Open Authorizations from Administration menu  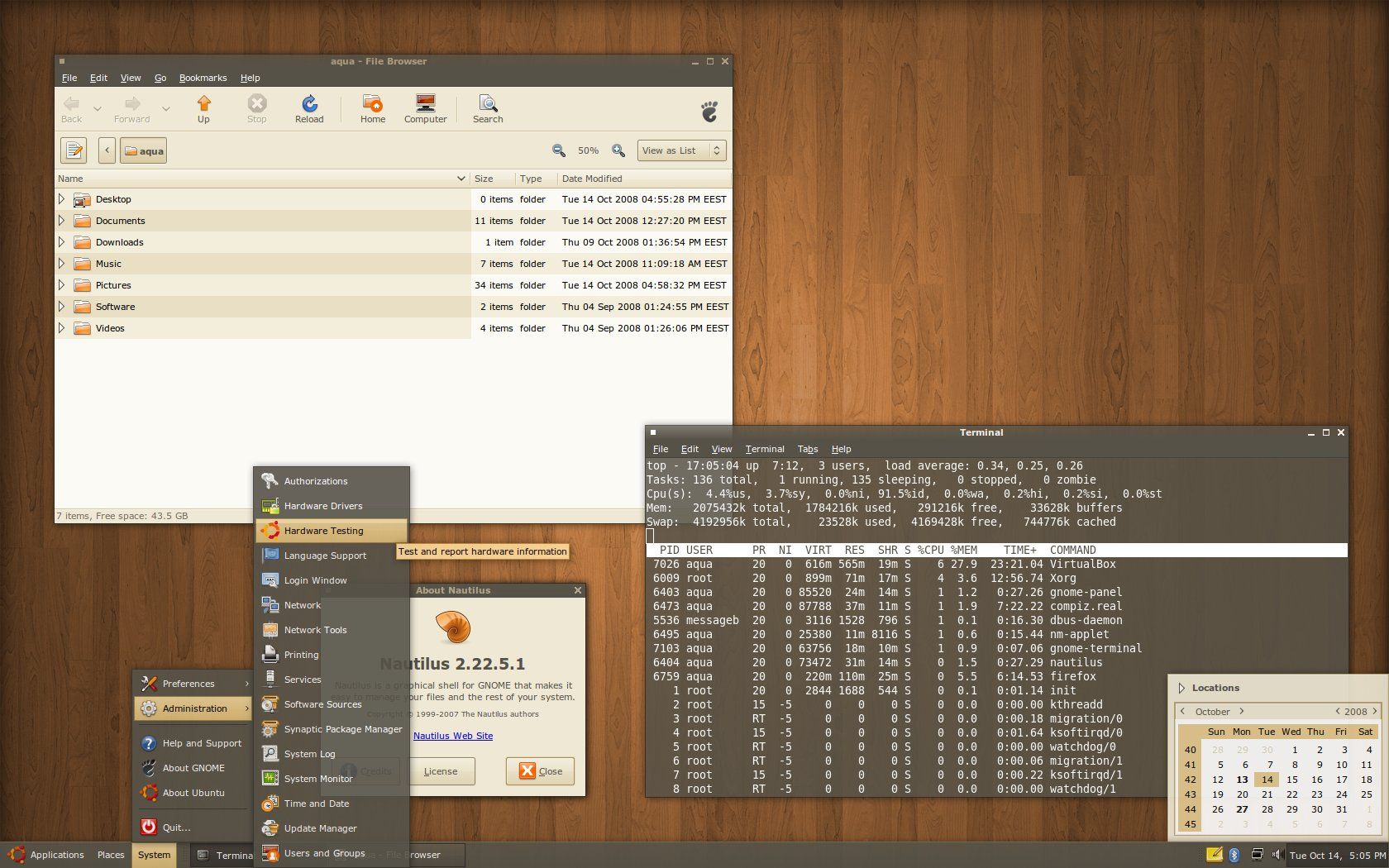(x=332, y=481)
